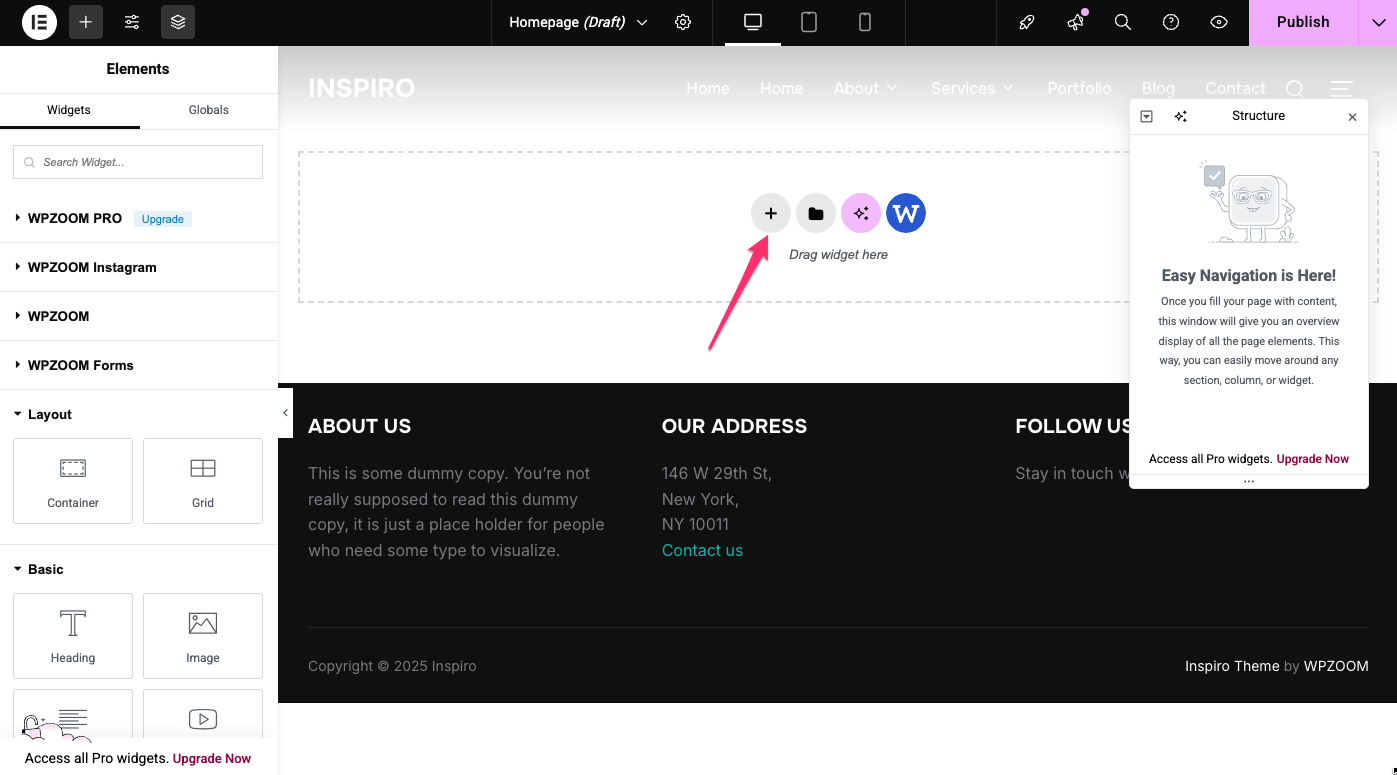Switch to tablet preview mode
Screen dimensions: 1397x775
(x=809, y=22)
